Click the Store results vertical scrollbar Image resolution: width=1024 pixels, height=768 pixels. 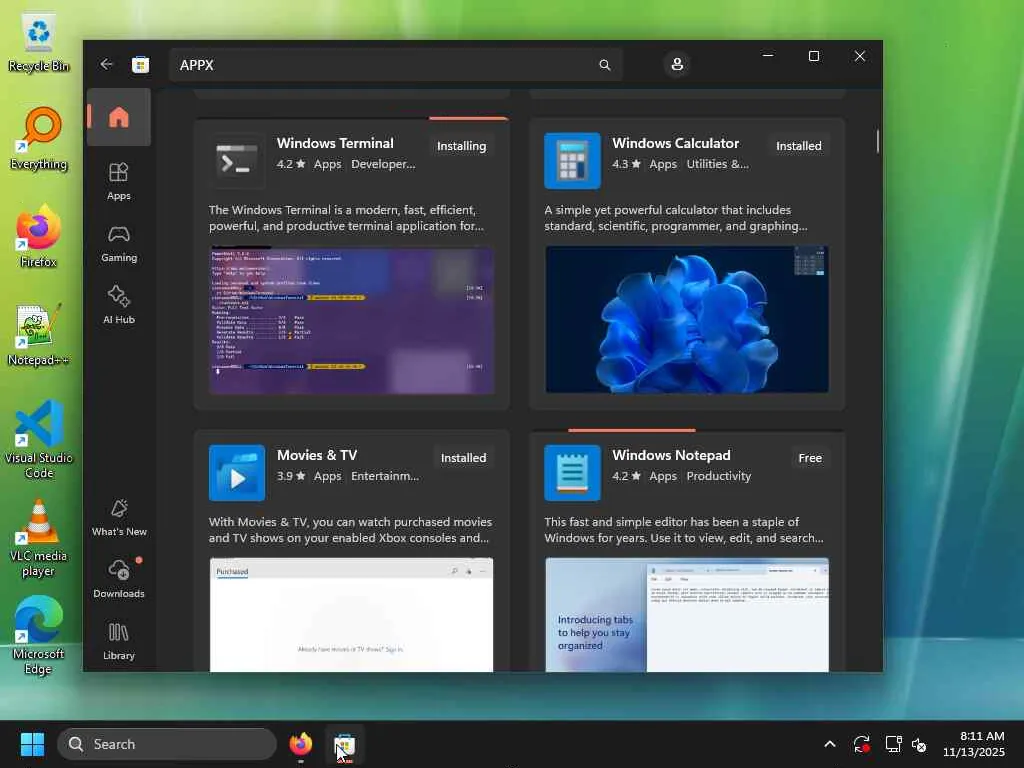click(877, 142)
